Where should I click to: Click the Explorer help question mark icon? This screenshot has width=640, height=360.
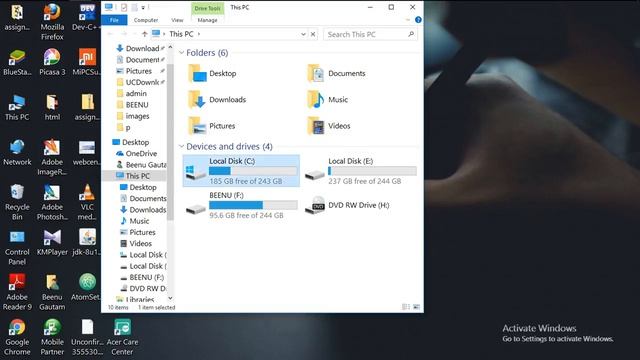coord(418,20)
